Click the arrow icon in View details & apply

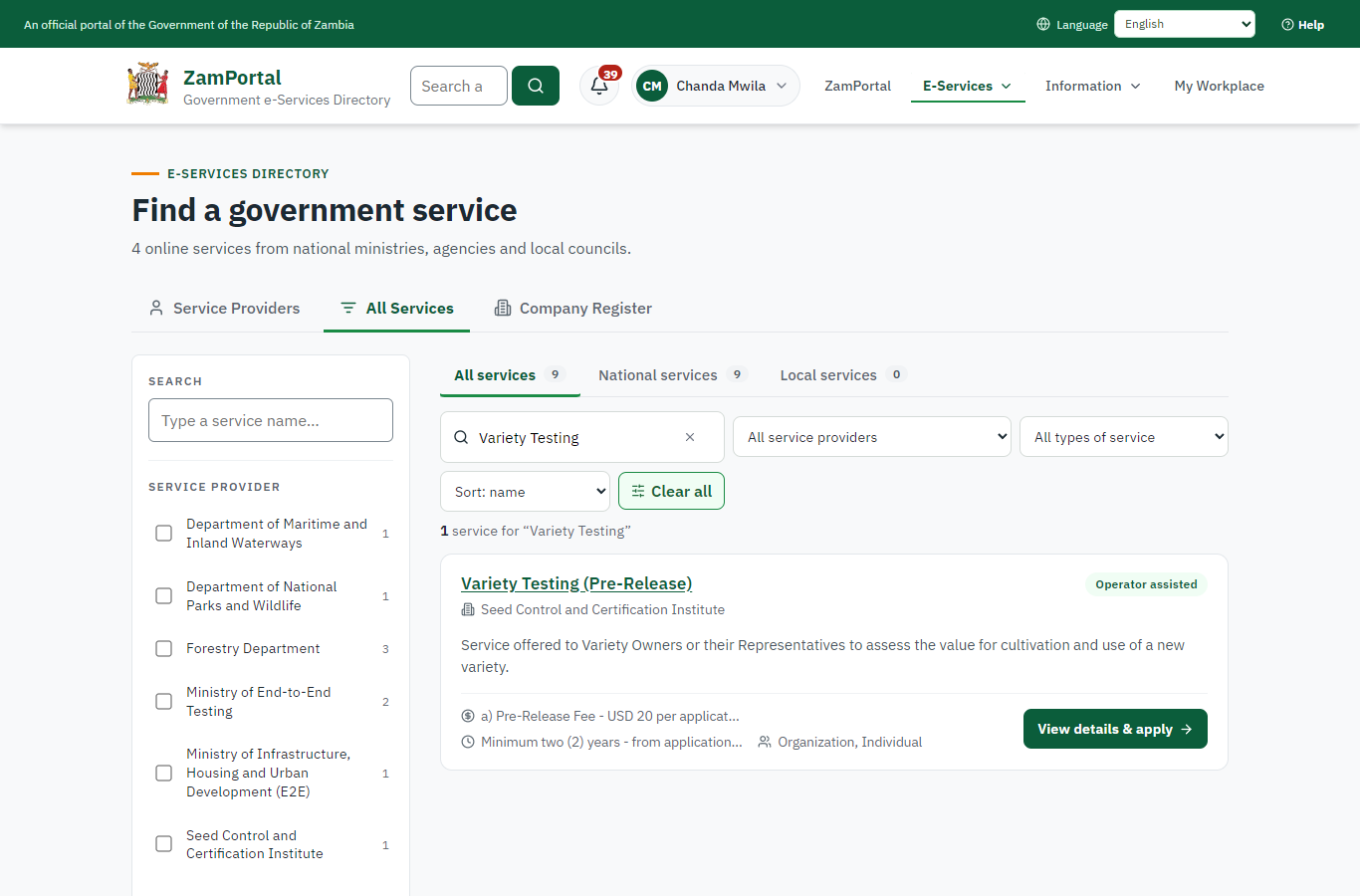point(1186,729)
